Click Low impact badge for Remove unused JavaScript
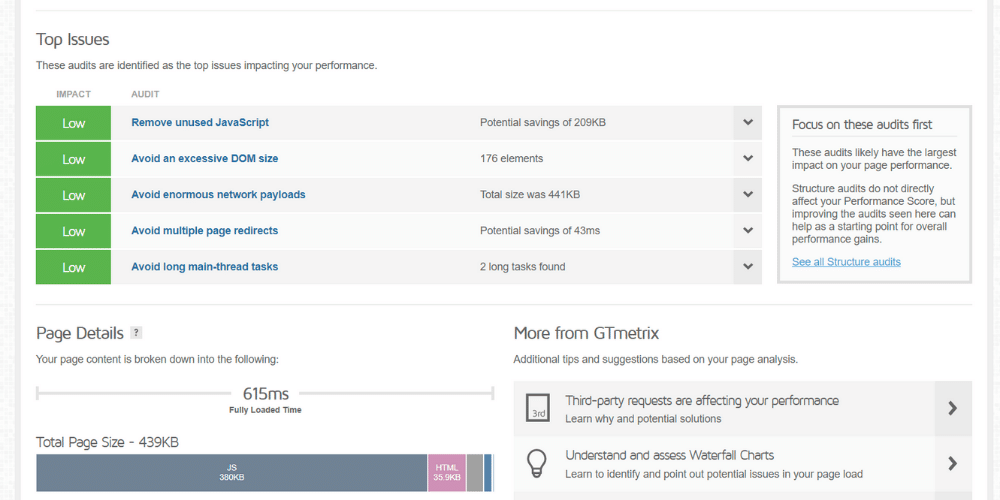Screen dimensions: 1000x500 pos(74,123)
